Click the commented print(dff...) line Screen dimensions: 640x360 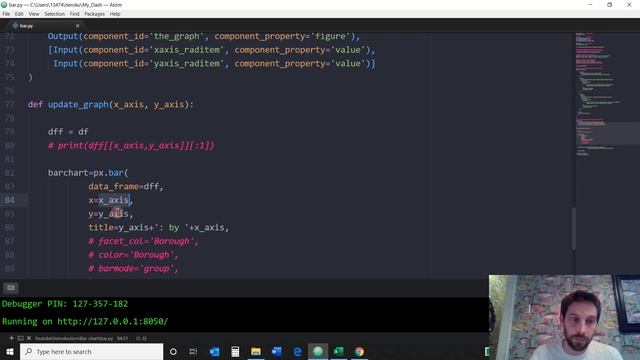pos(131,146)
